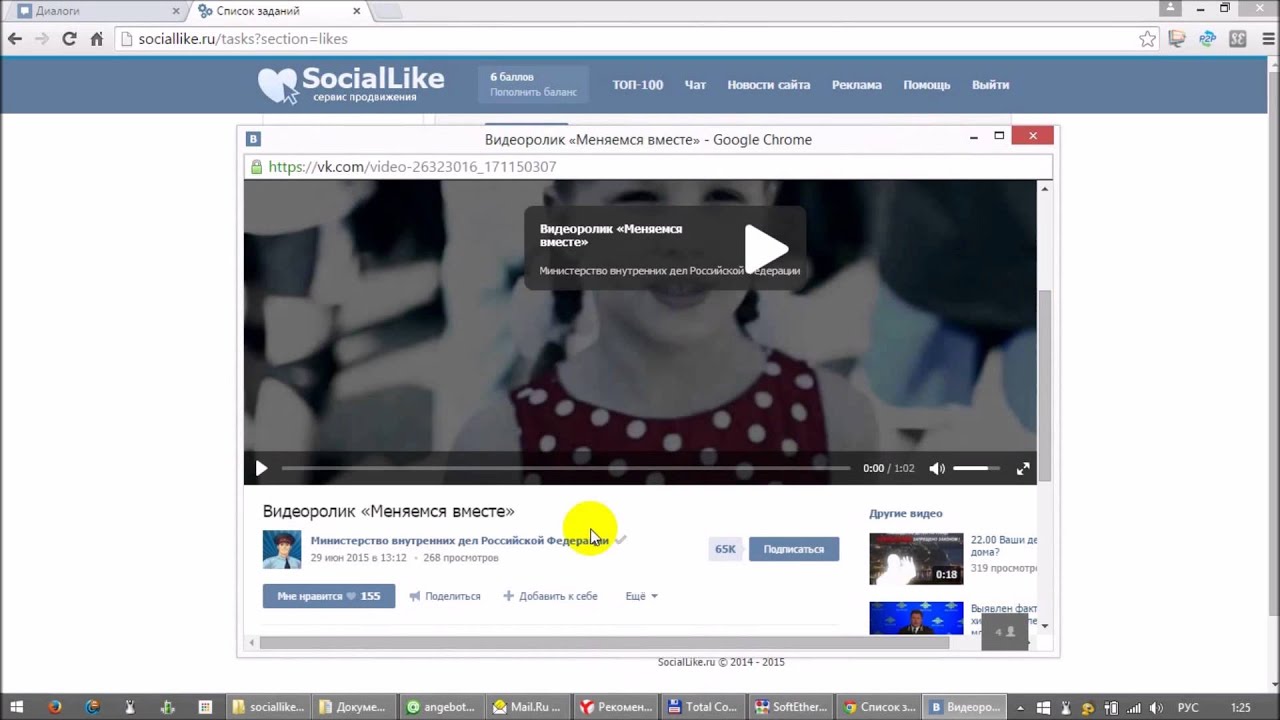Launch Firefox from the taskbar

click(54, 707)
